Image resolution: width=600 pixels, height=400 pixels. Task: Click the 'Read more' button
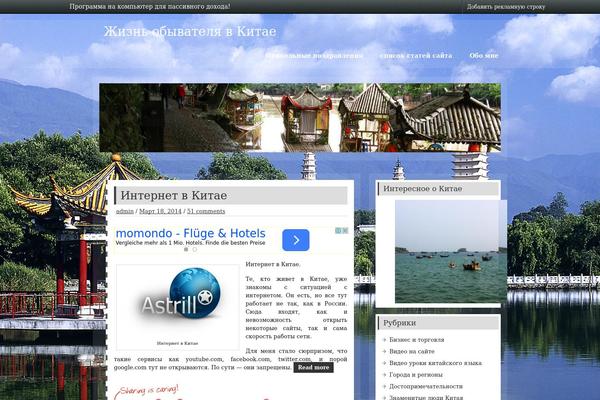(313, 367)
